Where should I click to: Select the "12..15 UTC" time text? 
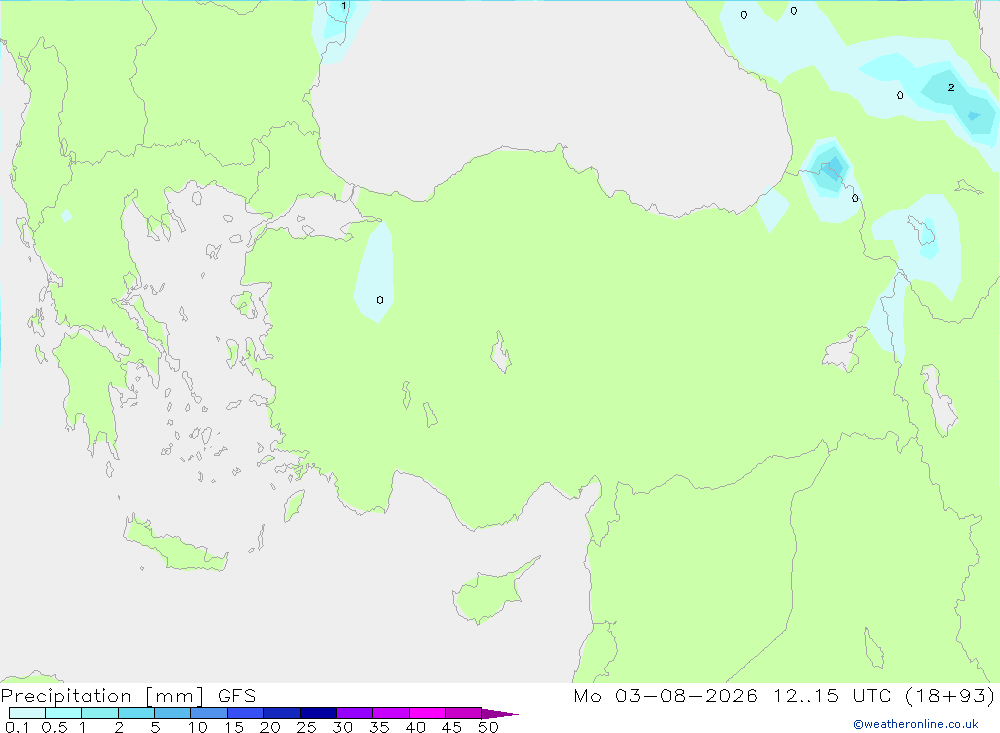click(x=832, y=695)
